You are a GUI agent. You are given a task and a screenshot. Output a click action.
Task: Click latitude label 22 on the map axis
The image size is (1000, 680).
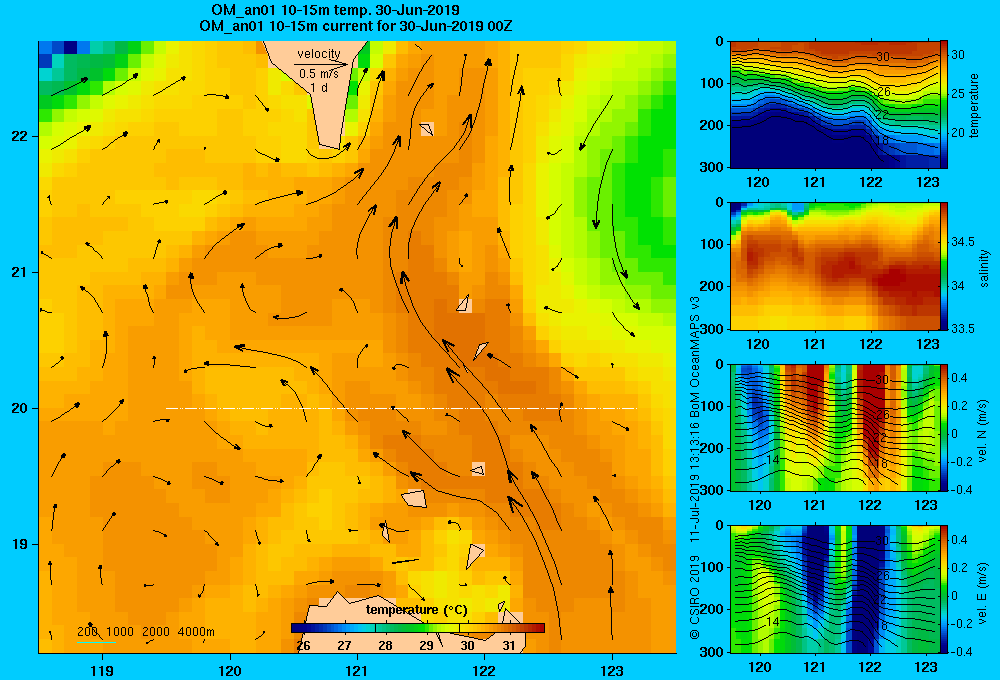tap(20, 137)
